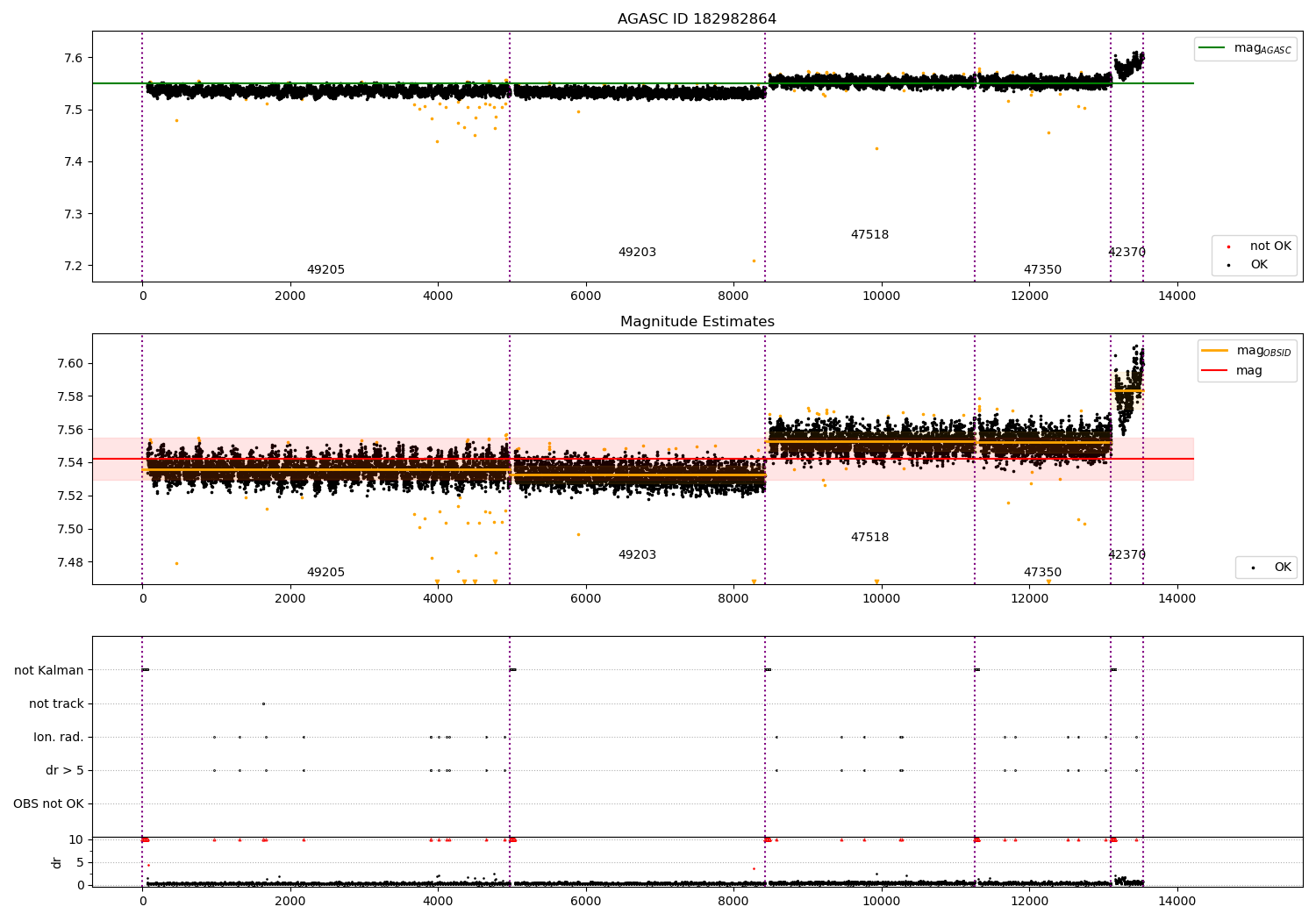Select the green mag AGASC legend entry

1245,48
